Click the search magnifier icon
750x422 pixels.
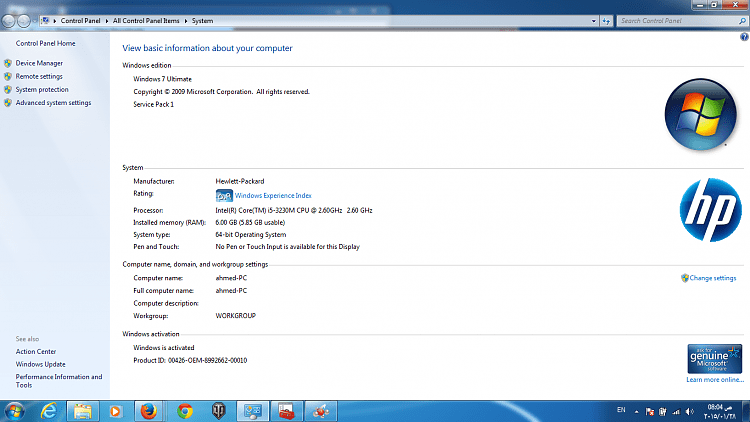[x=742, y=21]
